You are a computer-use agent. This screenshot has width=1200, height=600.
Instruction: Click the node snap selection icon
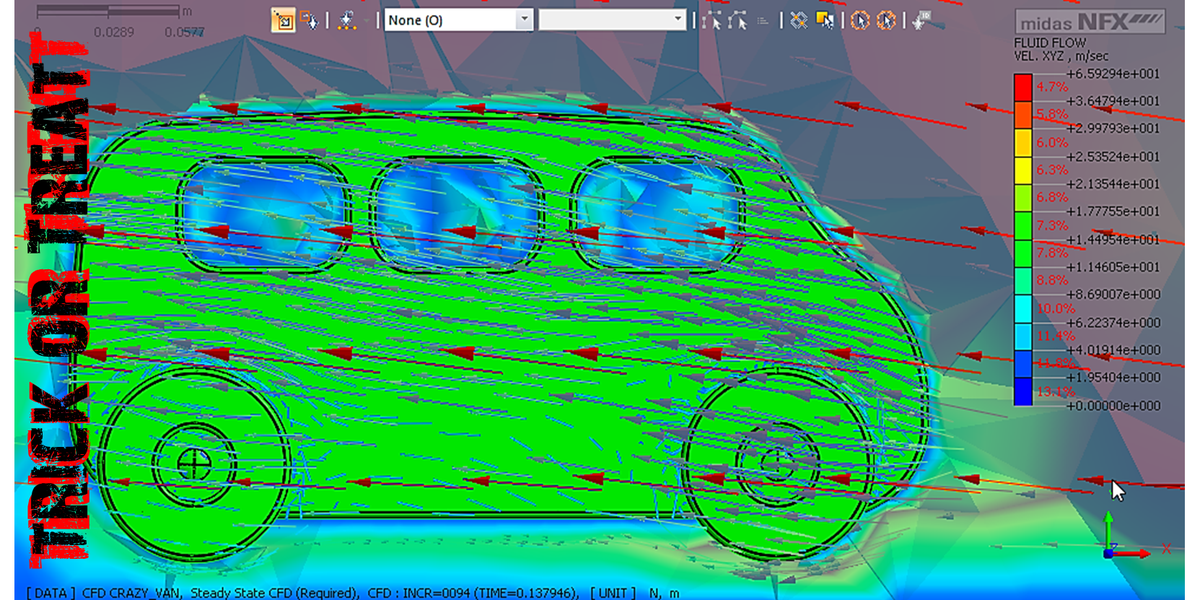pyautogui.click(x=346, y=20)
